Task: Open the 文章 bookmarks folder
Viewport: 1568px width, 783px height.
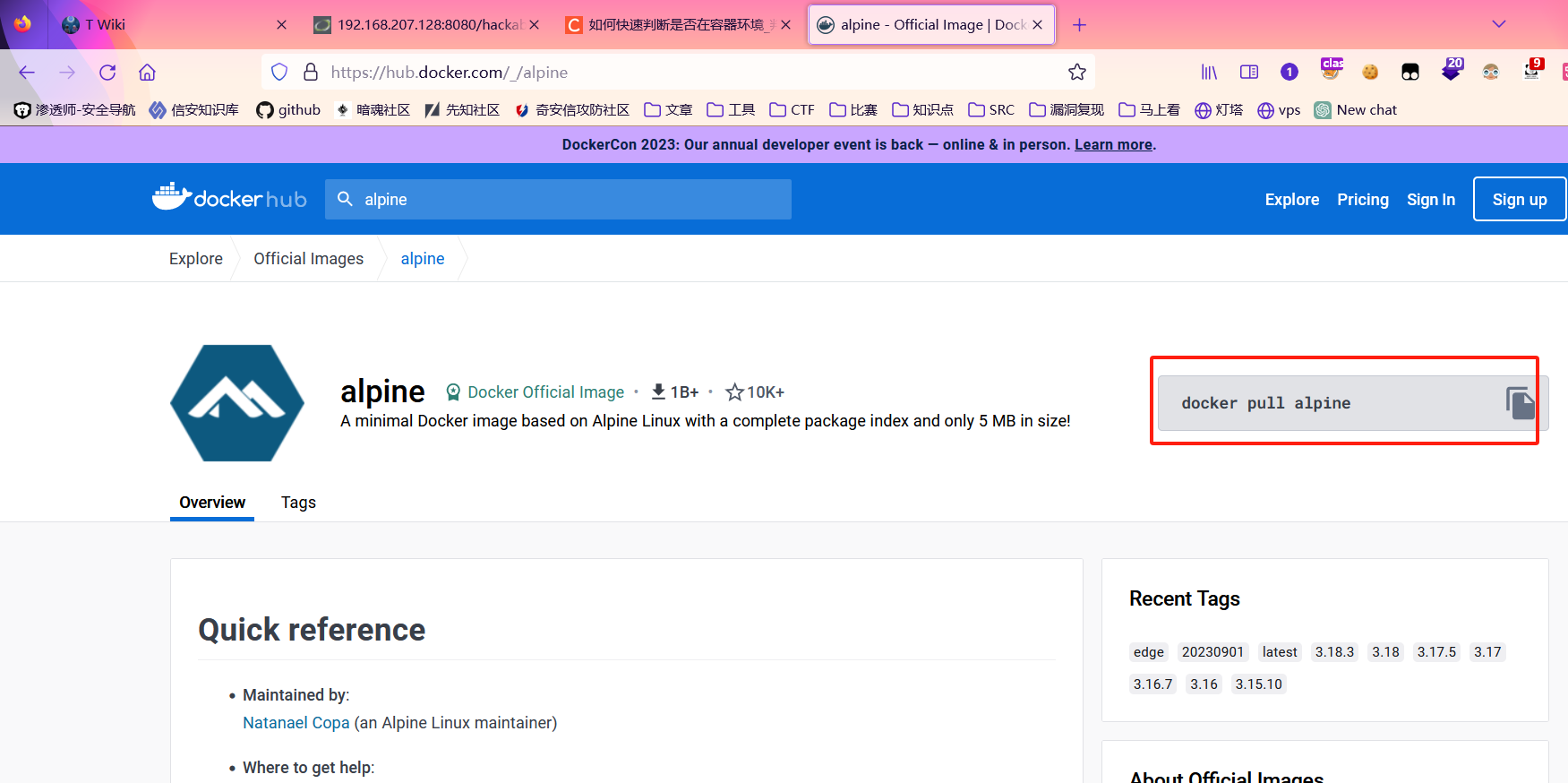Action: pyautogui.click(x=668, y=110)
